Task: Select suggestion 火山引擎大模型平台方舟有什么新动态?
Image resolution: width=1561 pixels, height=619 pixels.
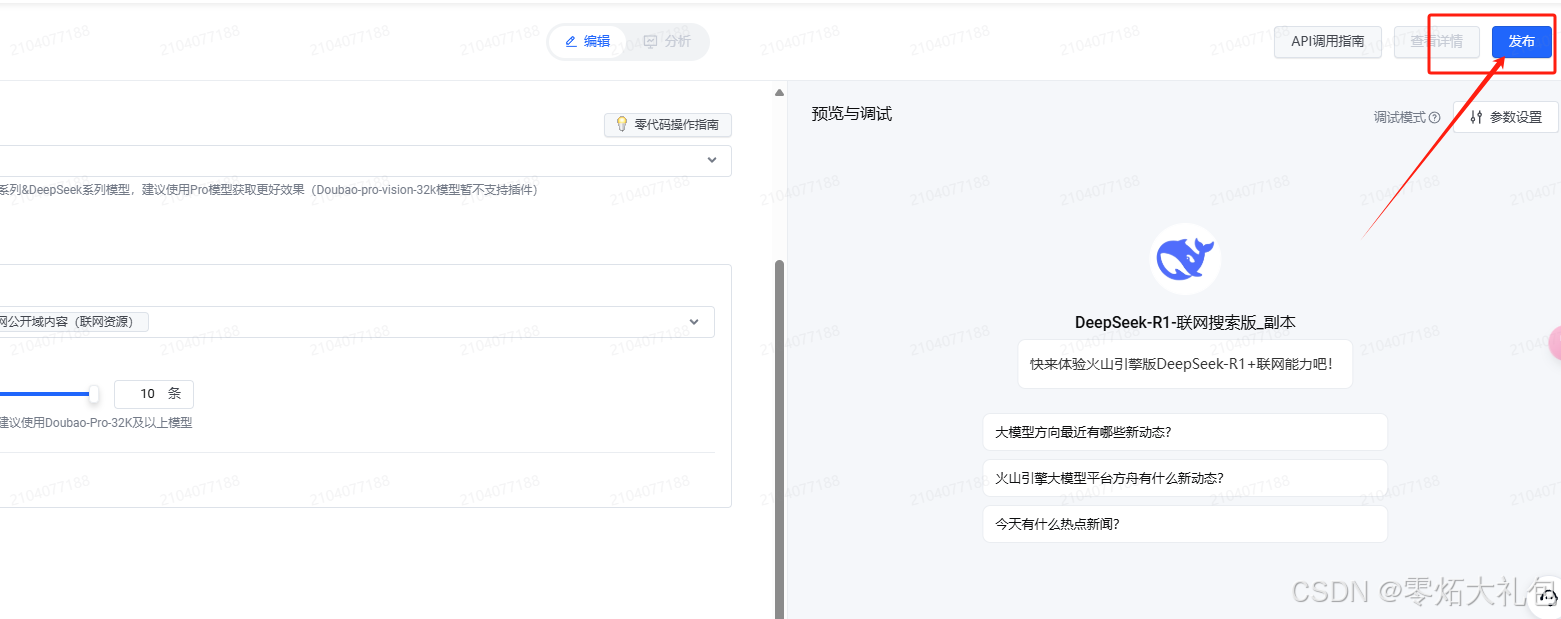Action: pos(1185,478)
